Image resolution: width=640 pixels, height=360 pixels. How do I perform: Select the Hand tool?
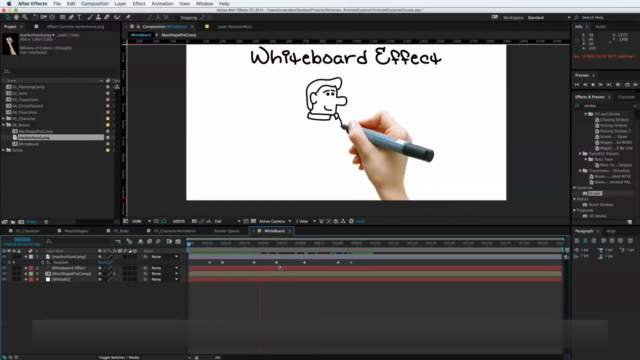[16, 17]
